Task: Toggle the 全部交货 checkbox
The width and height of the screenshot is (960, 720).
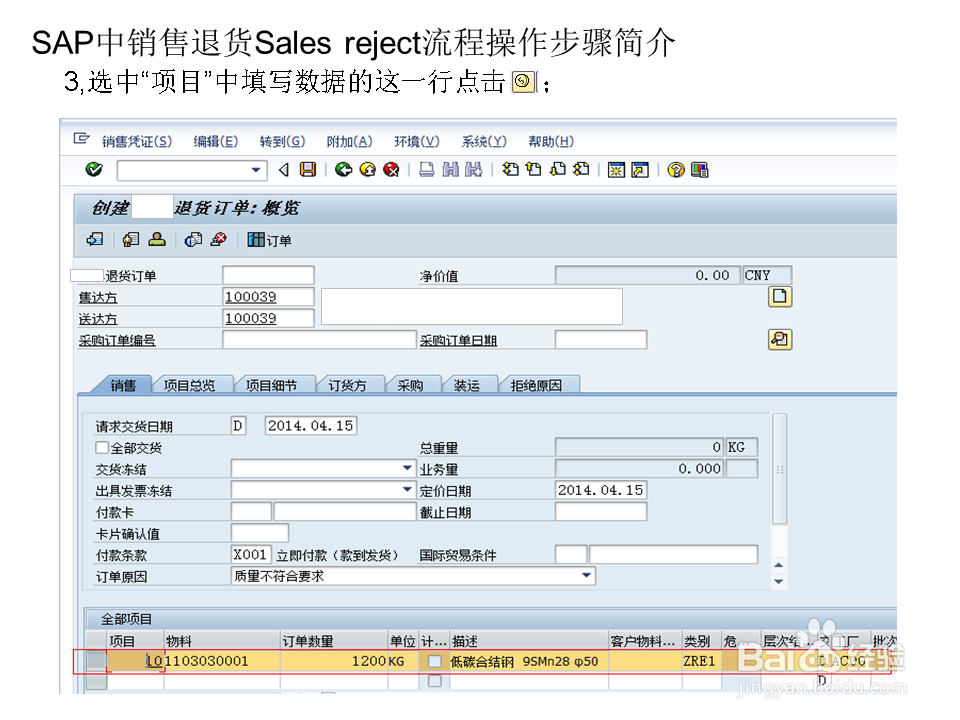Action: click(x=102, y=448)
